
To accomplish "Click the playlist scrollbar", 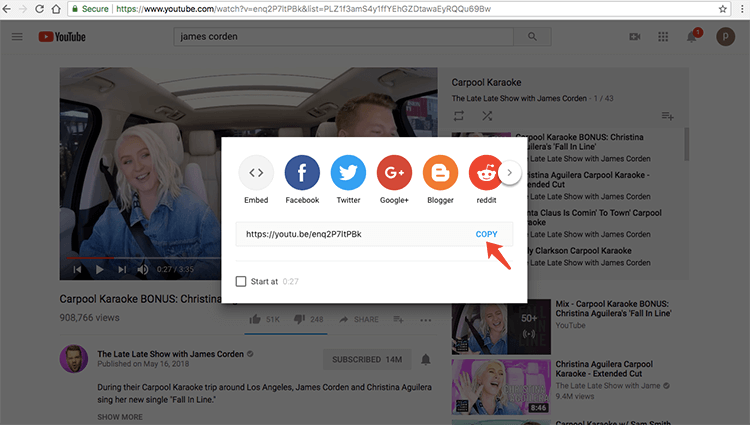I will [686, 144].
